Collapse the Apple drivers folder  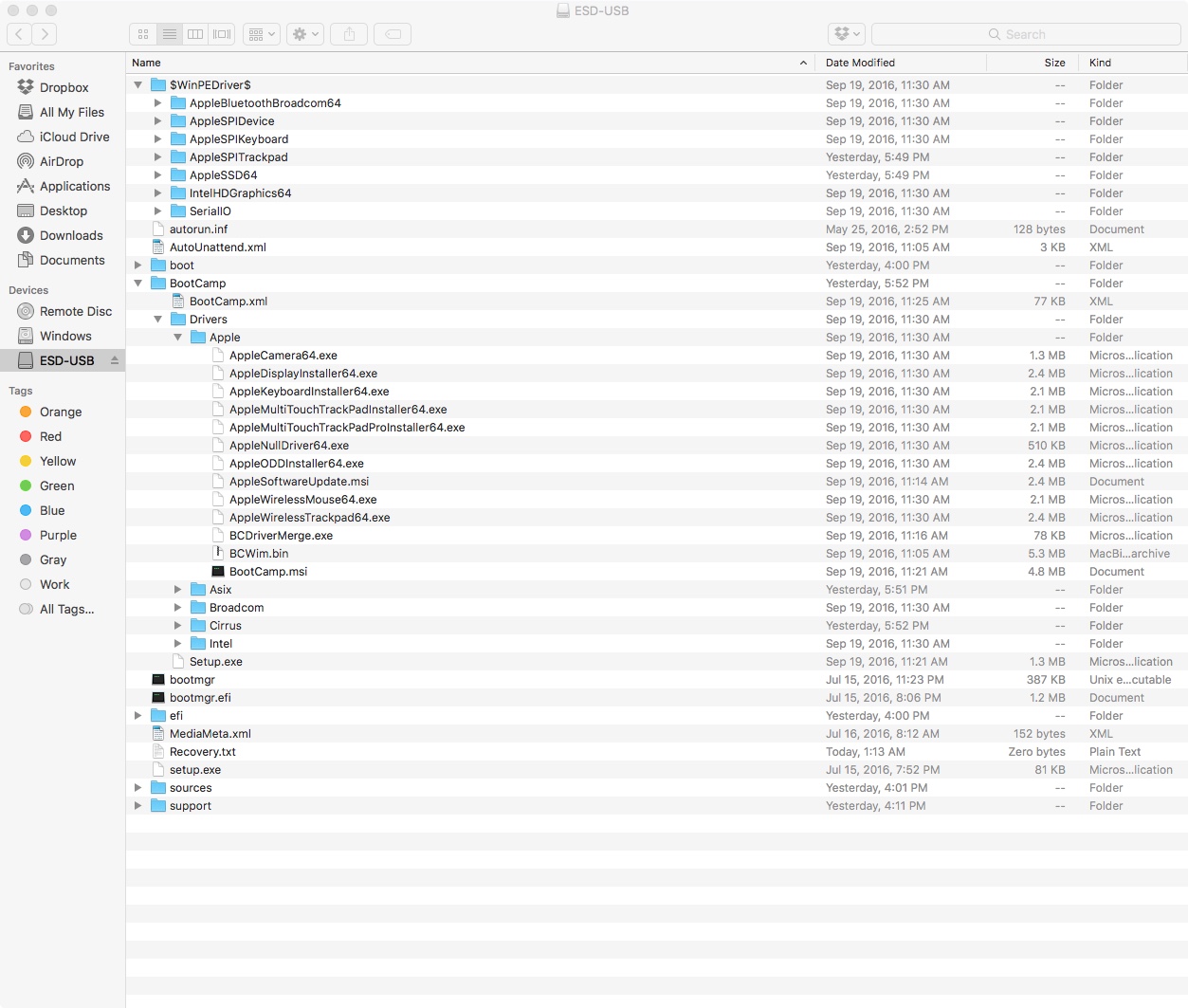click(178, 337)
